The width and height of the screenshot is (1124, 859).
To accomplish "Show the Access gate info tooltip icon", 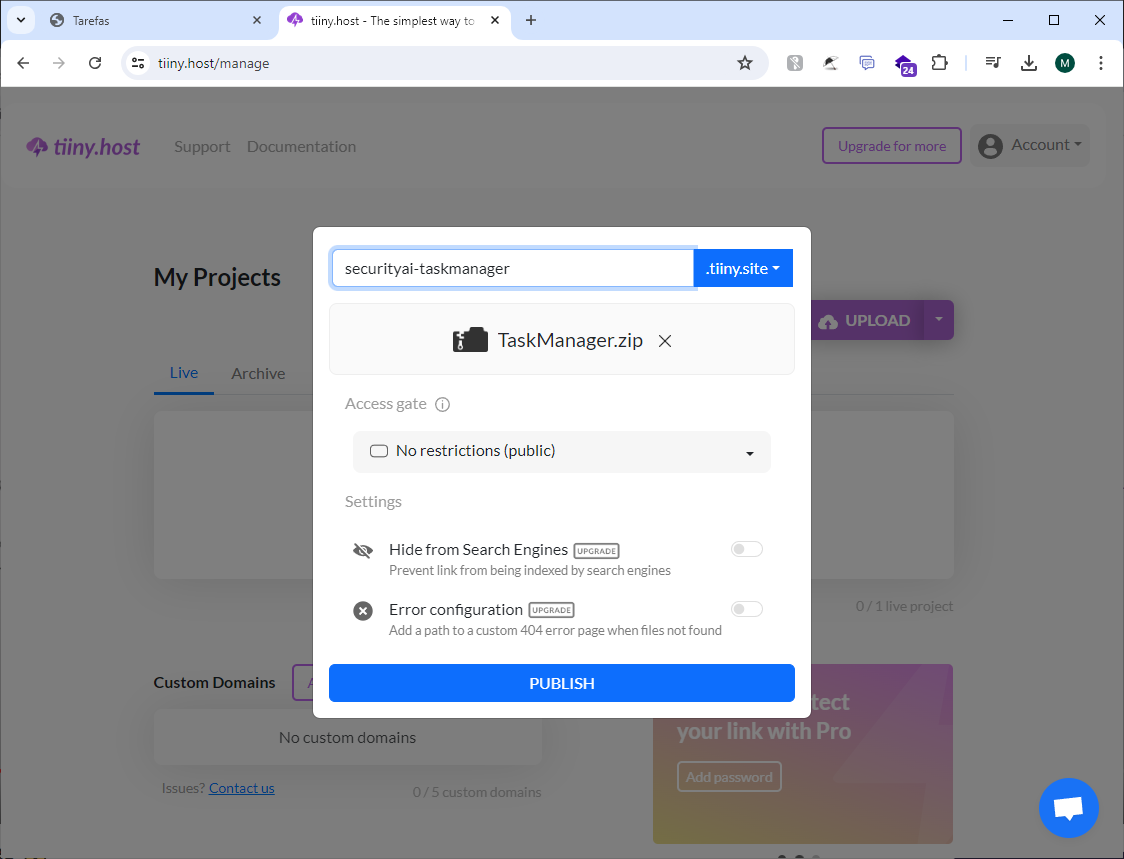I will click(443, 404).
